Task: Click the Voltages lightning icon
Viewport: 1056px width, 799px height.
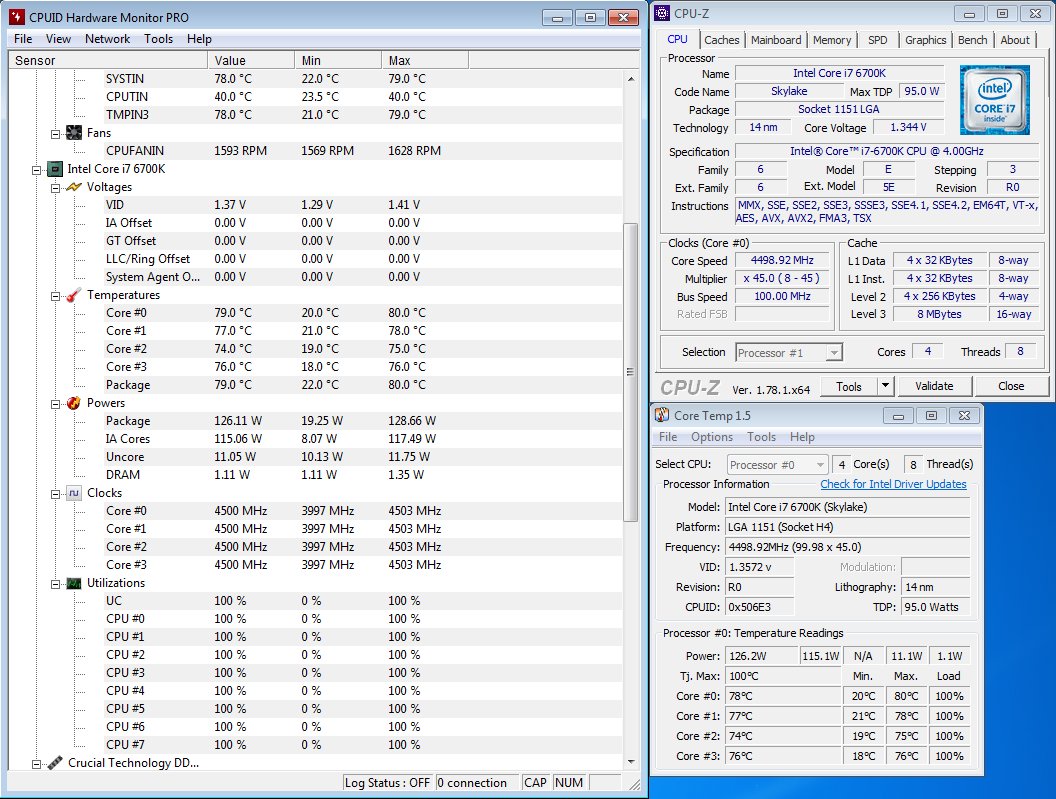Action: [x=74, y=187]
